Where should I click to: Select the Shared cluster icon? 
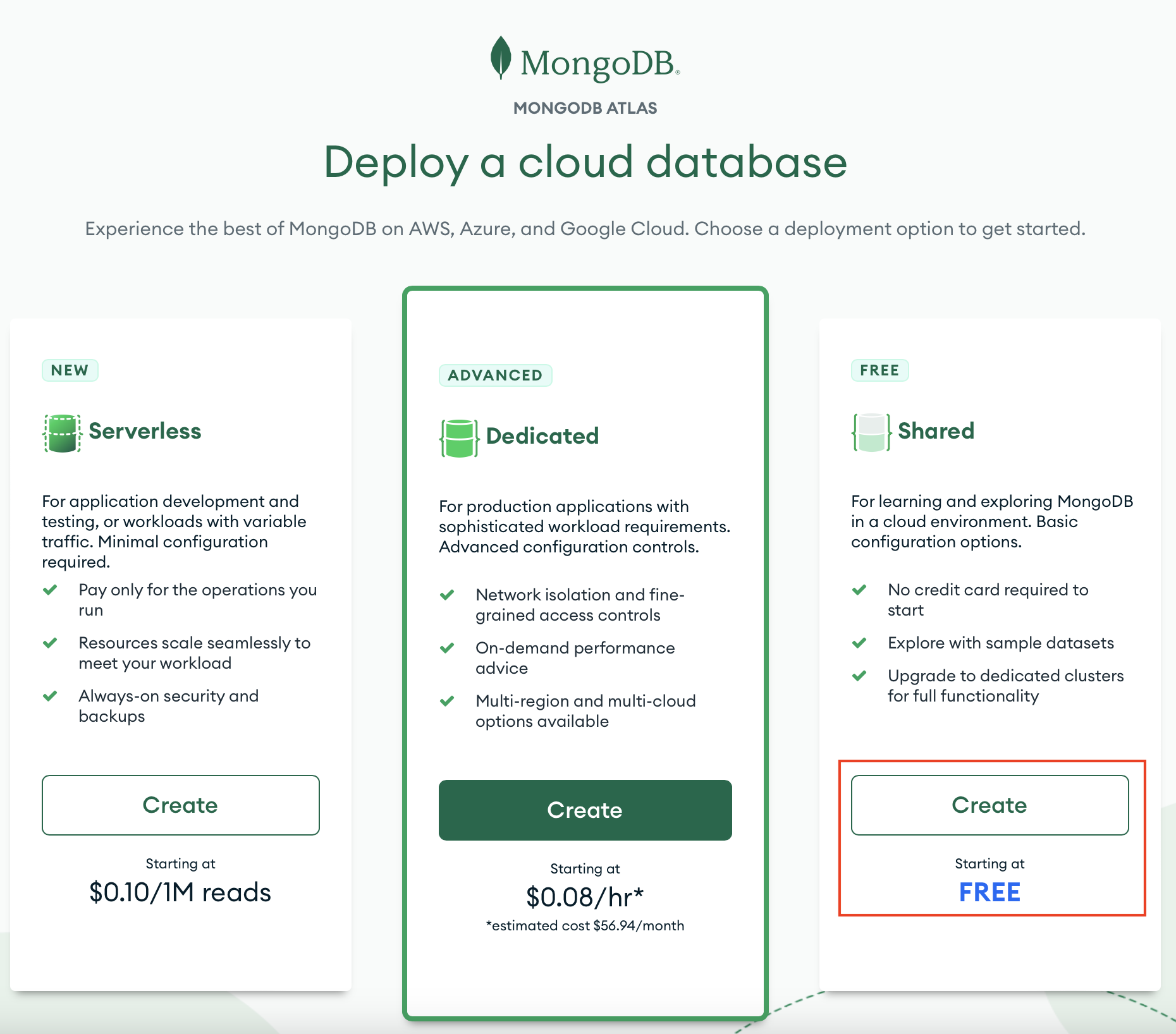click(871, 432)
